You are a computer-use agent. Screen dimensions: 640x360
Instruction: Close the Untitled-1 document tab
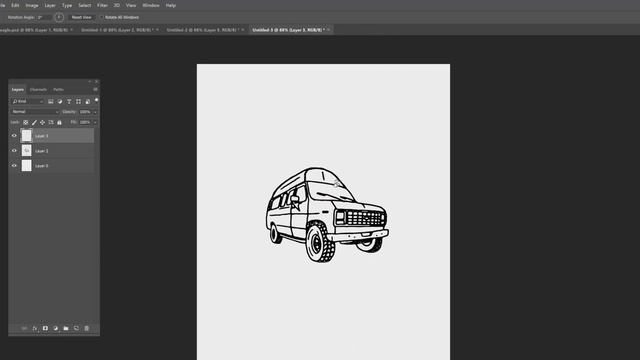tap(158, 30)
